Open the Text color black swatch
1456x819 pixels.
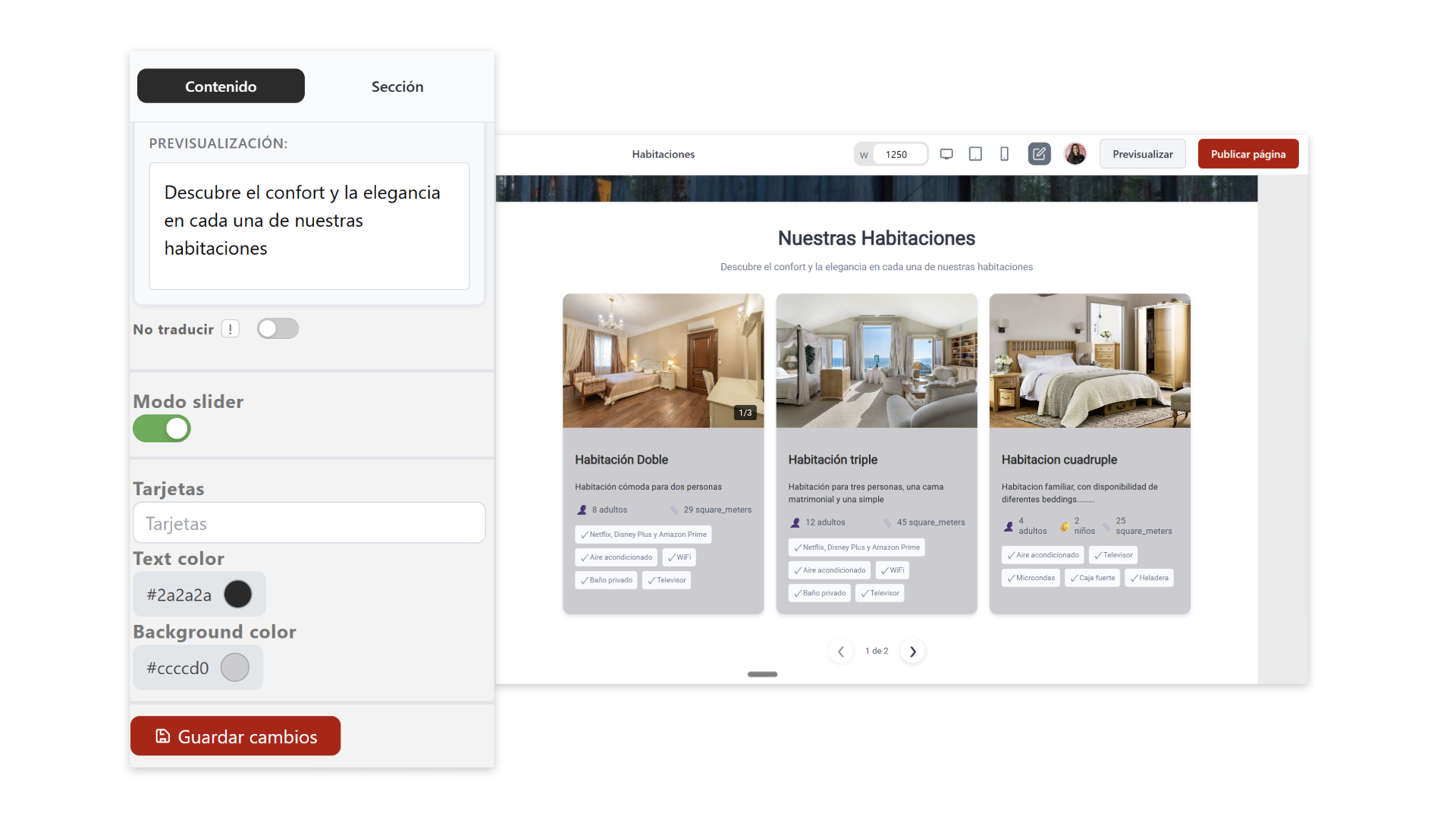tap(237, 595)
